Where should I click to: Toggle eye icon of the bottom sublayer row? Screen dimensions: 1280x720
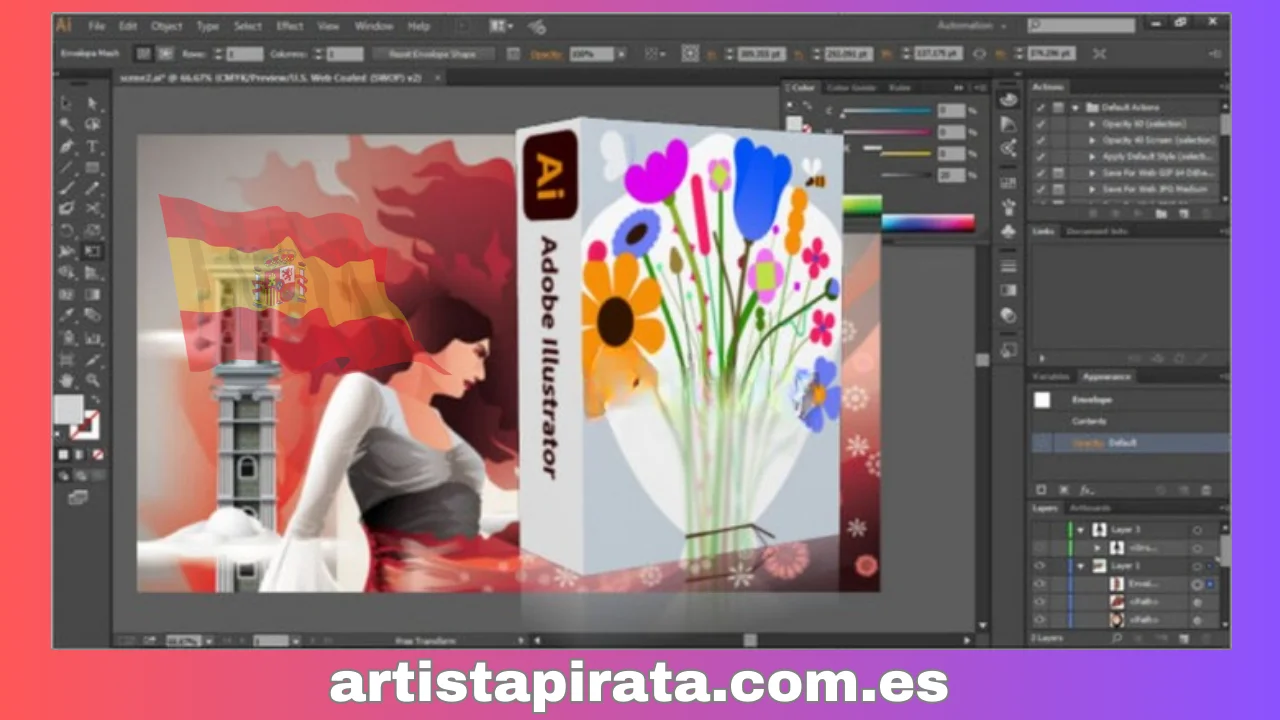[x=1040, y=620]
